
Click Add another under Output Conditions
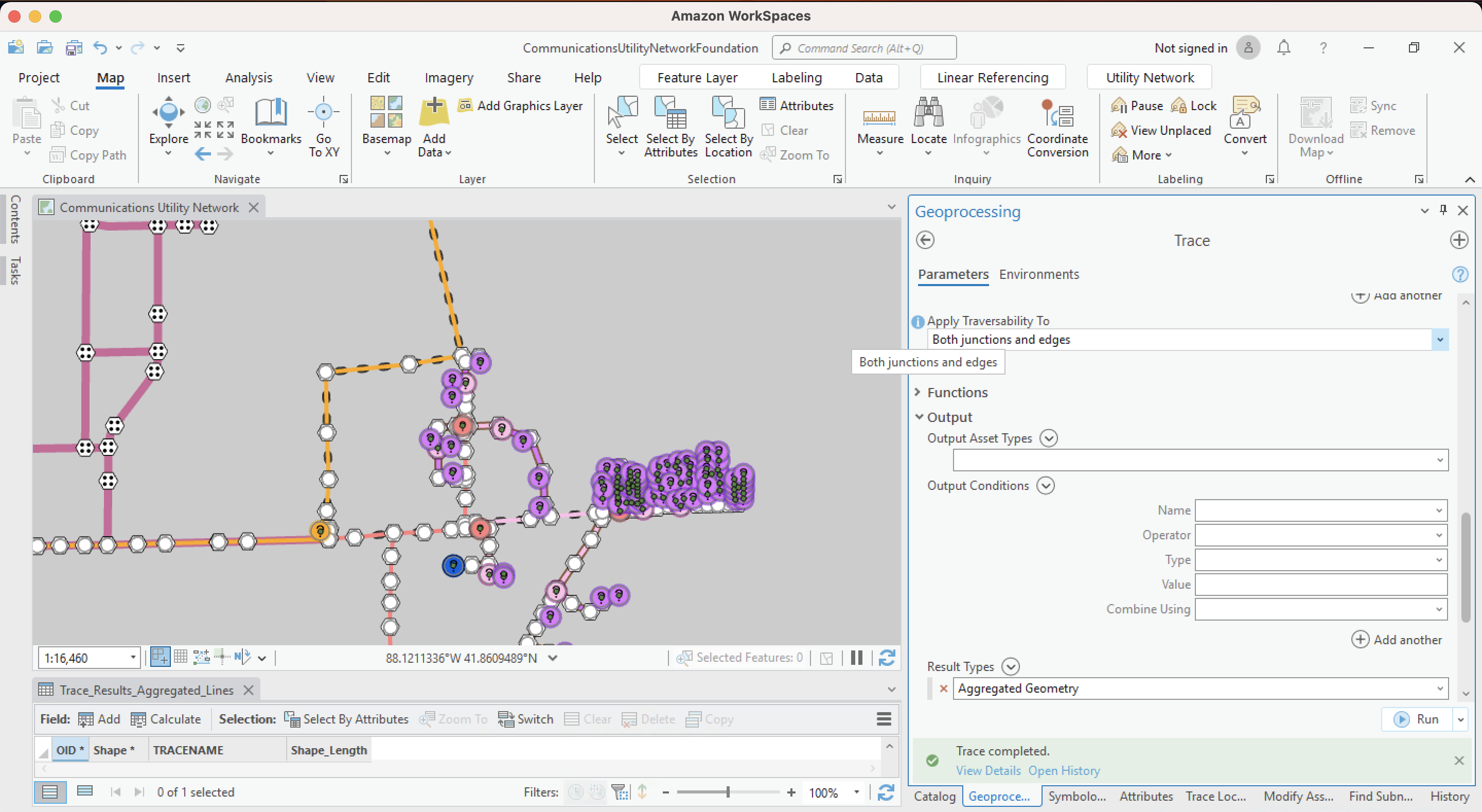pyautogui.click(x=1397, y=639)
